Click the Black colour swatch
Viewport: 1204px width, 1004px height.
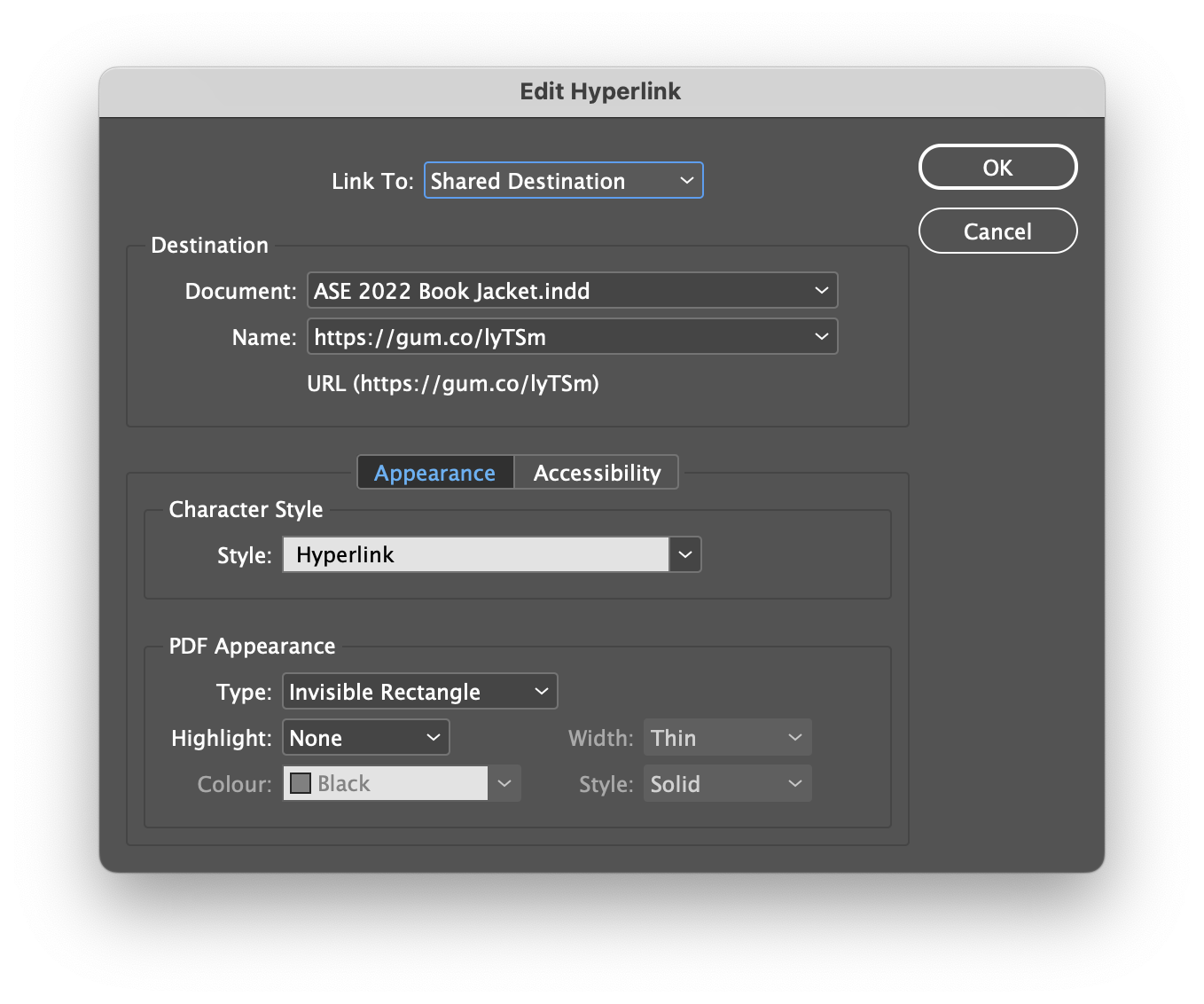pyautogui.click(x=301, y=783)
